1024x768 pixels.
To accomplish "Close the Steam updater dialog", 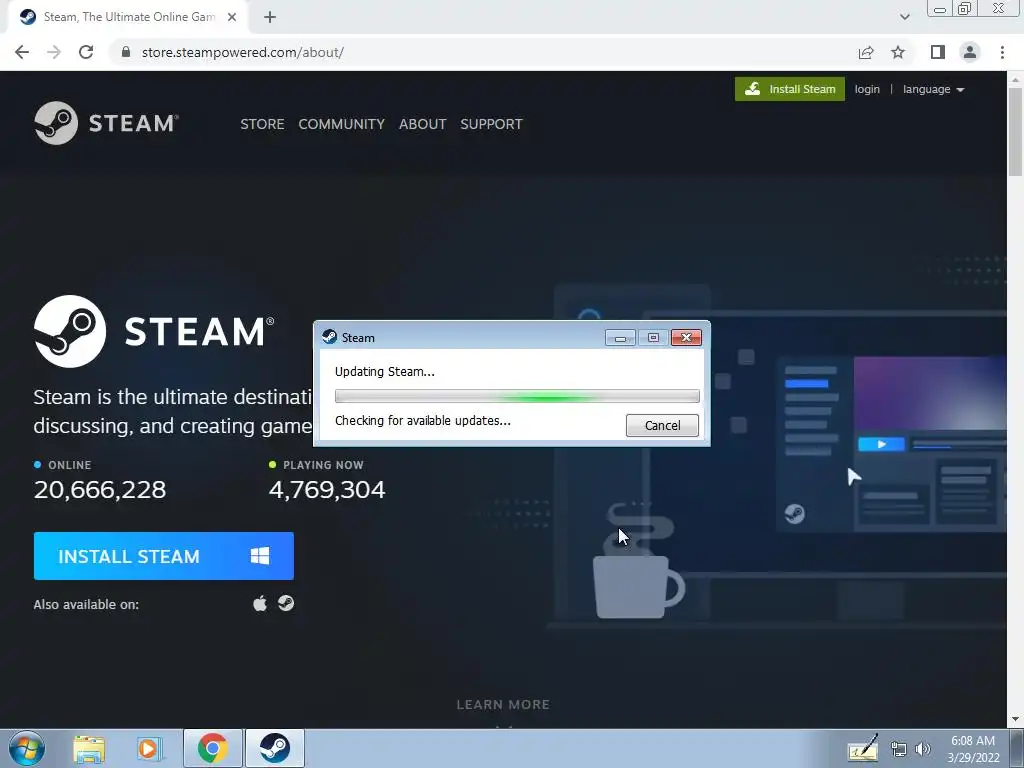I will click(686, 338).
